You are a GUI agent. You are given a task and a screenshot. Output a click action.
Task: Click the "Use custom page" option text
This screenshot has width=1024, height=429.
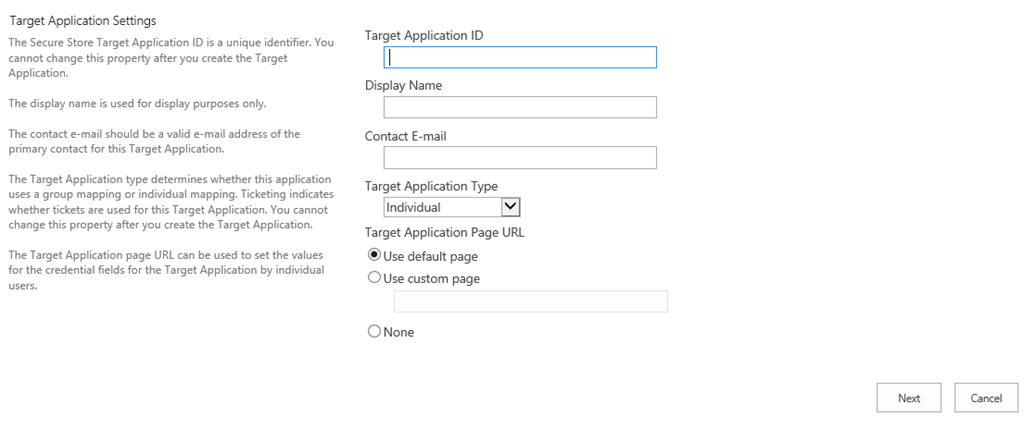coord(431,279)
